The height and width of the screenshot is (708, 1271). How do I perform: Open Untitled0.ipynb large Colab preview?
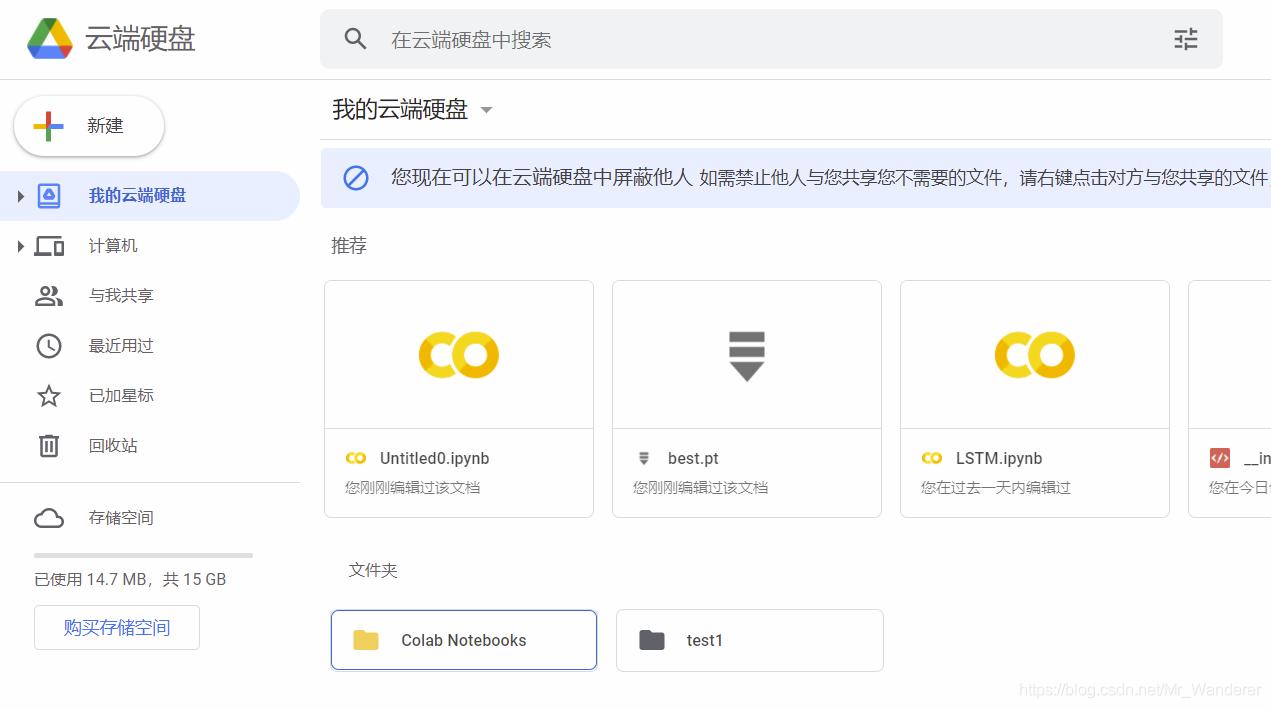pos(459,355)
